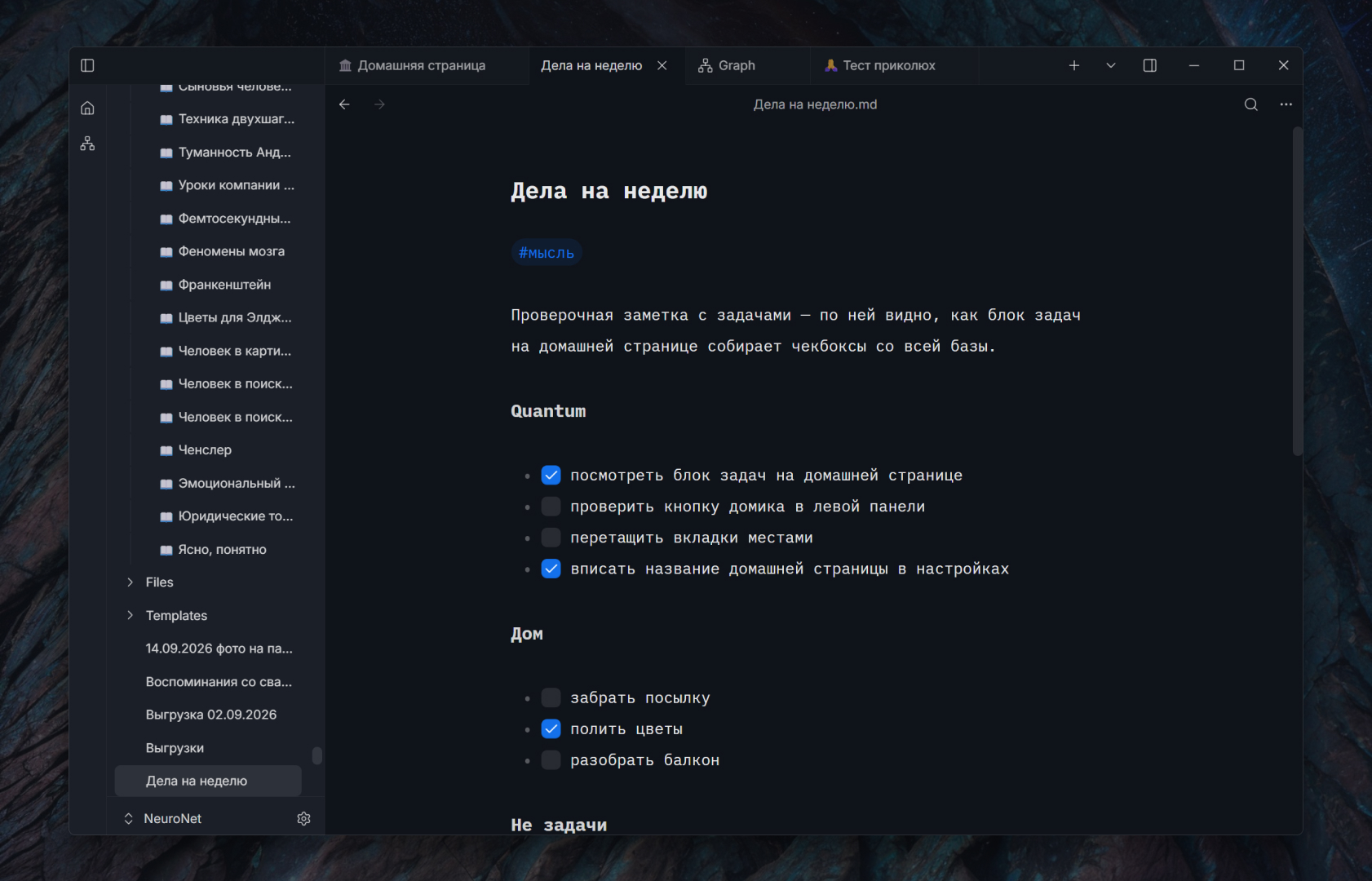Uncheck посмотреть блок задач на домашней странице
1372x881 pixels.
click(551, 476)
